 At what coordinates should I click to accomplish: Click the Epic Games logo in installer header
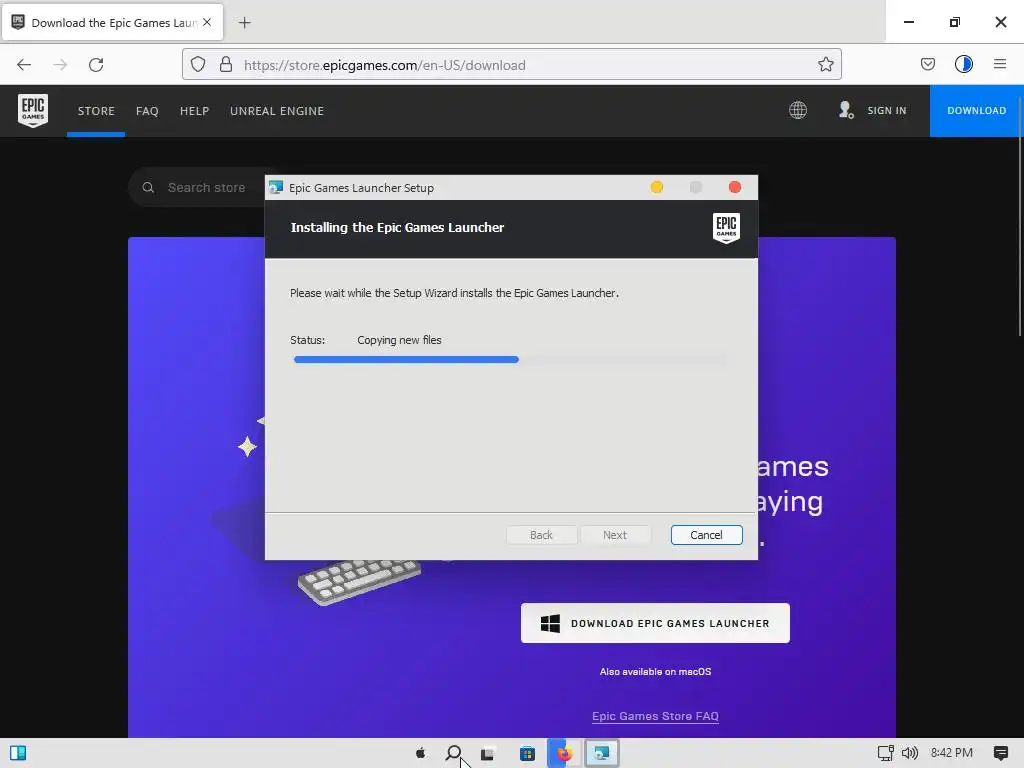(x=726, y=229)
